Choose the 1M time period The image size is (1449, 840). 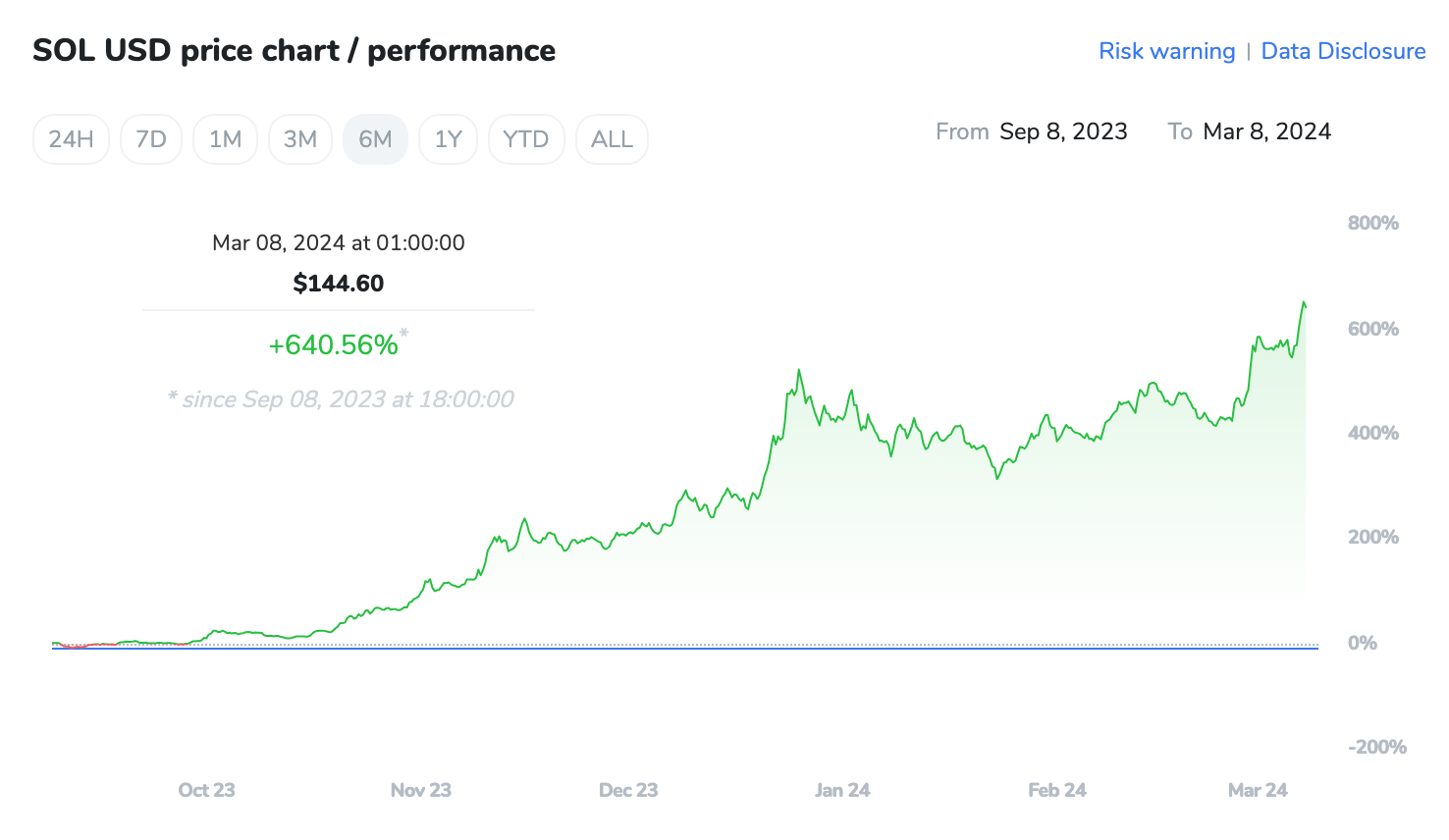225,139
